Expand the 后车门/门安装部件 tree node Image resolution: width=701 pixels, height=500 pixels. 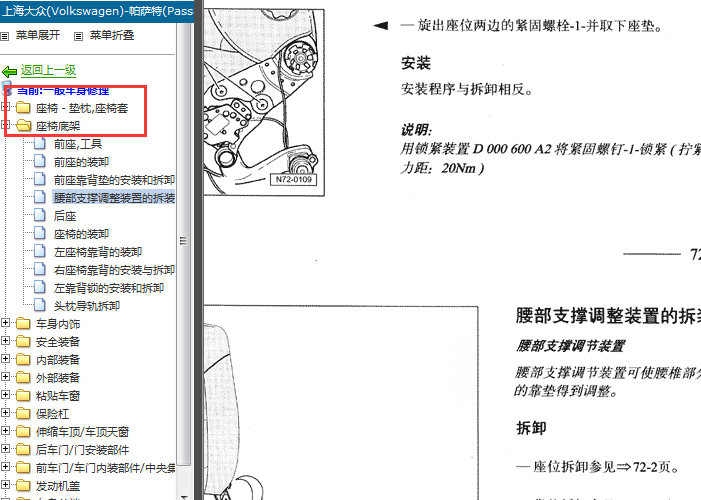coord(5,448)
